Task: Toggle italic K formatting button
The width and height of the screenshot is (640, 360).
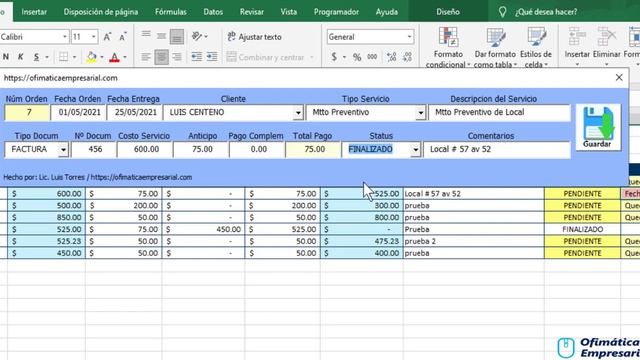Action: pyautogui.click(x=20, y=57)
